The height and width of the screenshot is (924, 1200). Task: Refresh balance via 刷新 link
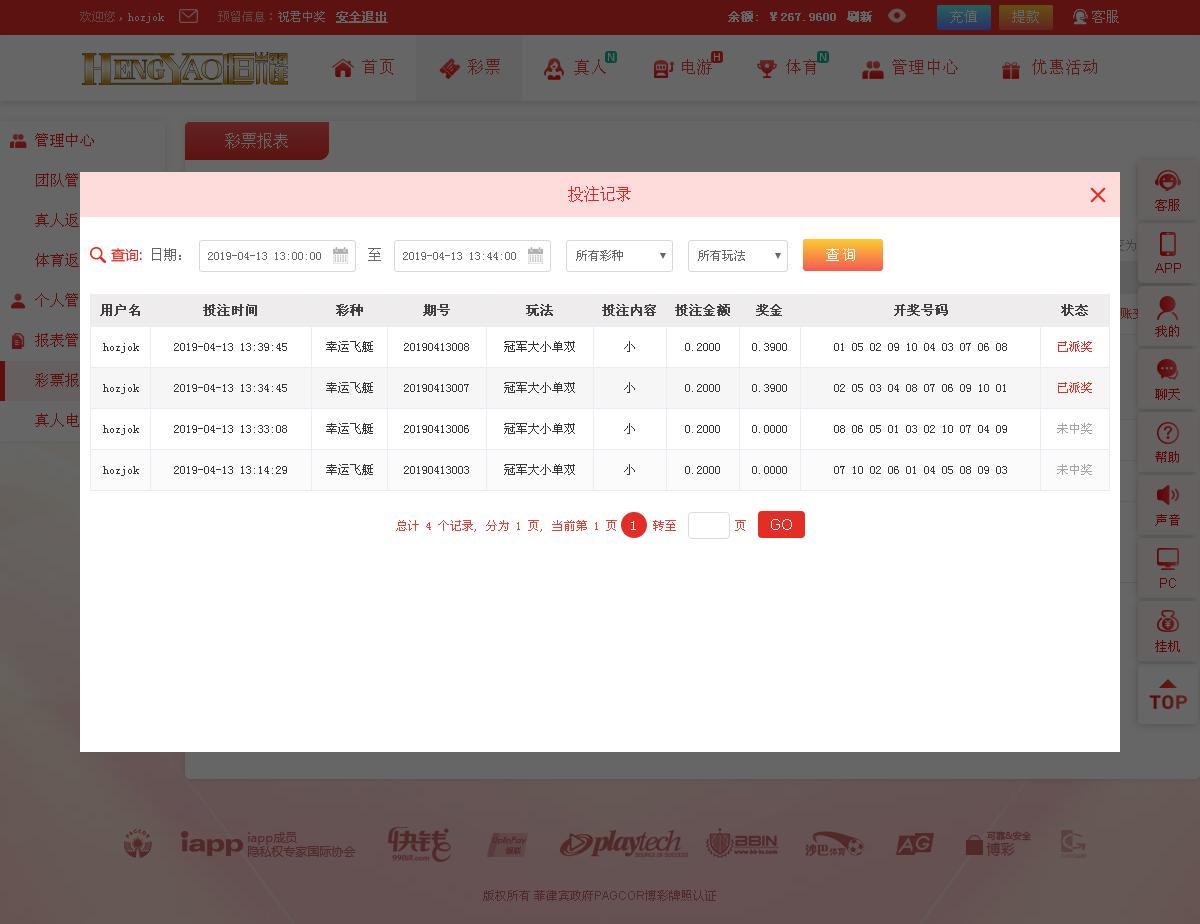pos(859,17)
